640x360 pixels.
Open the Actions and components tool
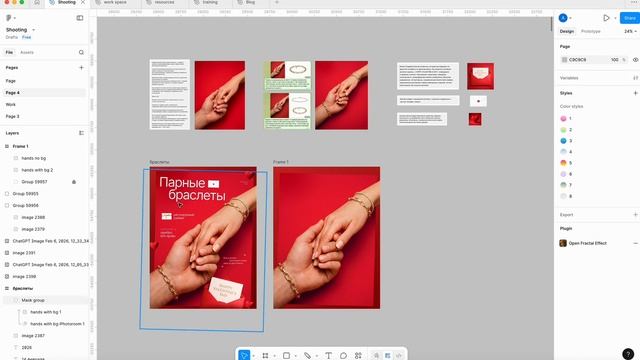point(358,356)
